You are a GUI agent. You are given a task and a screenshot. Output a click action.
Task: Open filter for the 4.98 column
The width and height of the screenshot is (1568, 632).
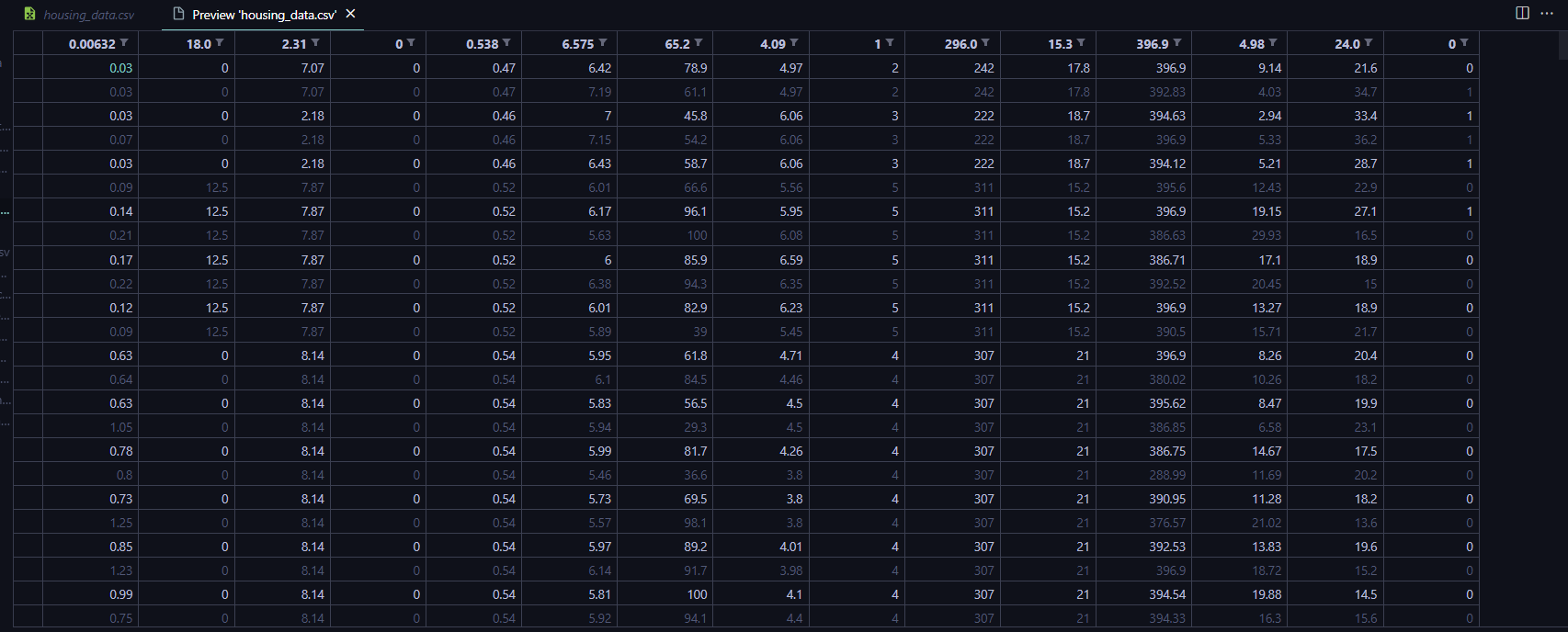click(1273, 43)
